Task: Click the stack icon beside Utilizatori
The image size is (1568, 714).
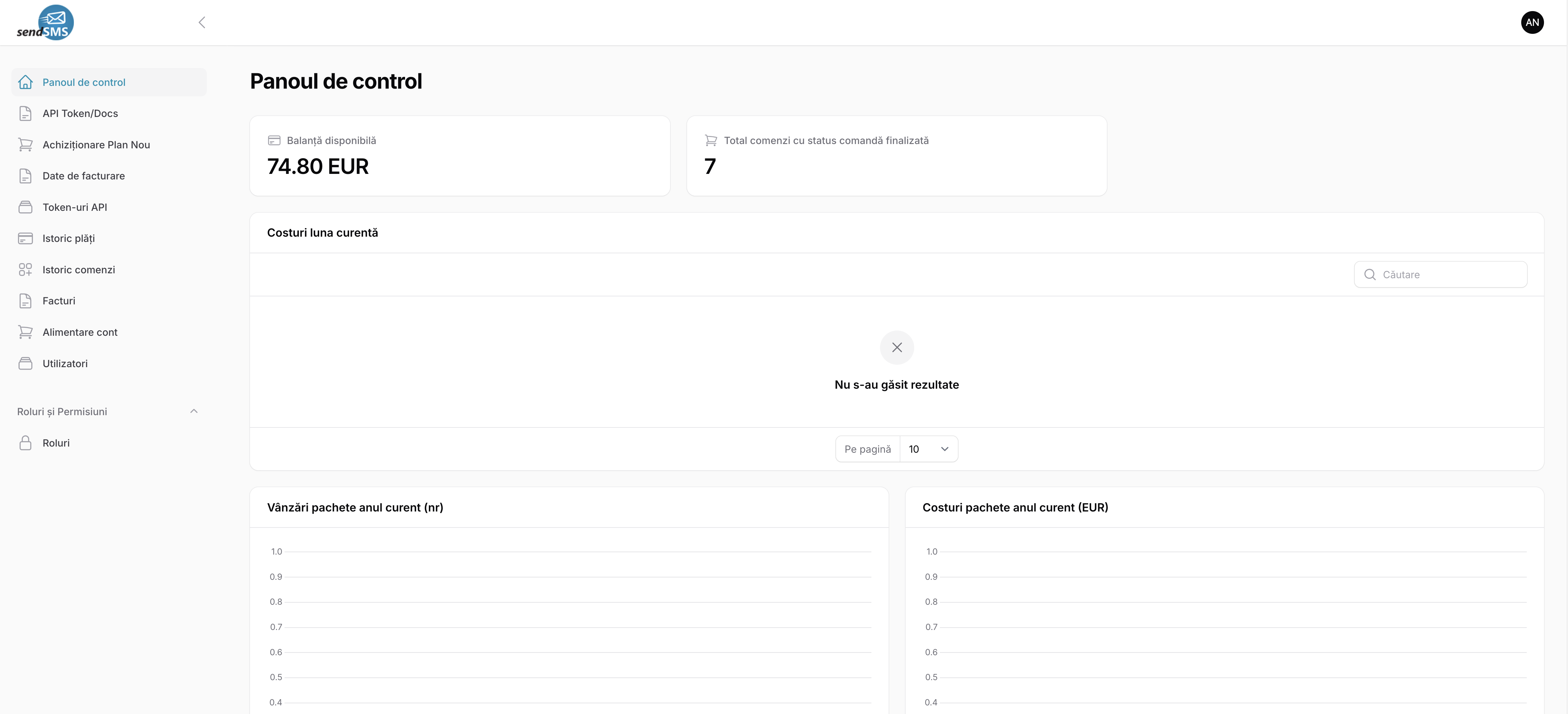Action: click(x=26, y=363)
